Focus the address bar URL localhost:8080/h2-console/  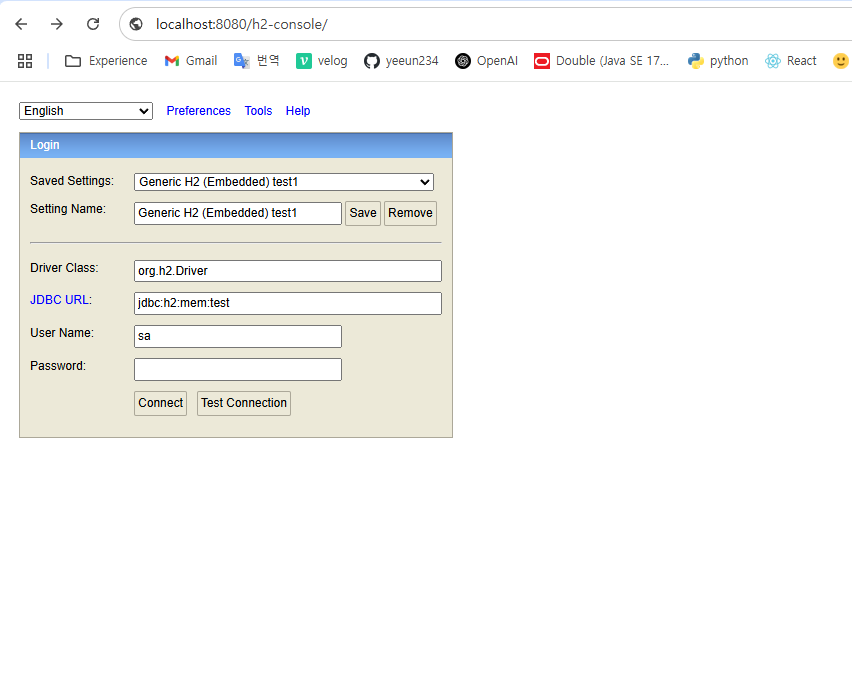[x=242, y=24]
